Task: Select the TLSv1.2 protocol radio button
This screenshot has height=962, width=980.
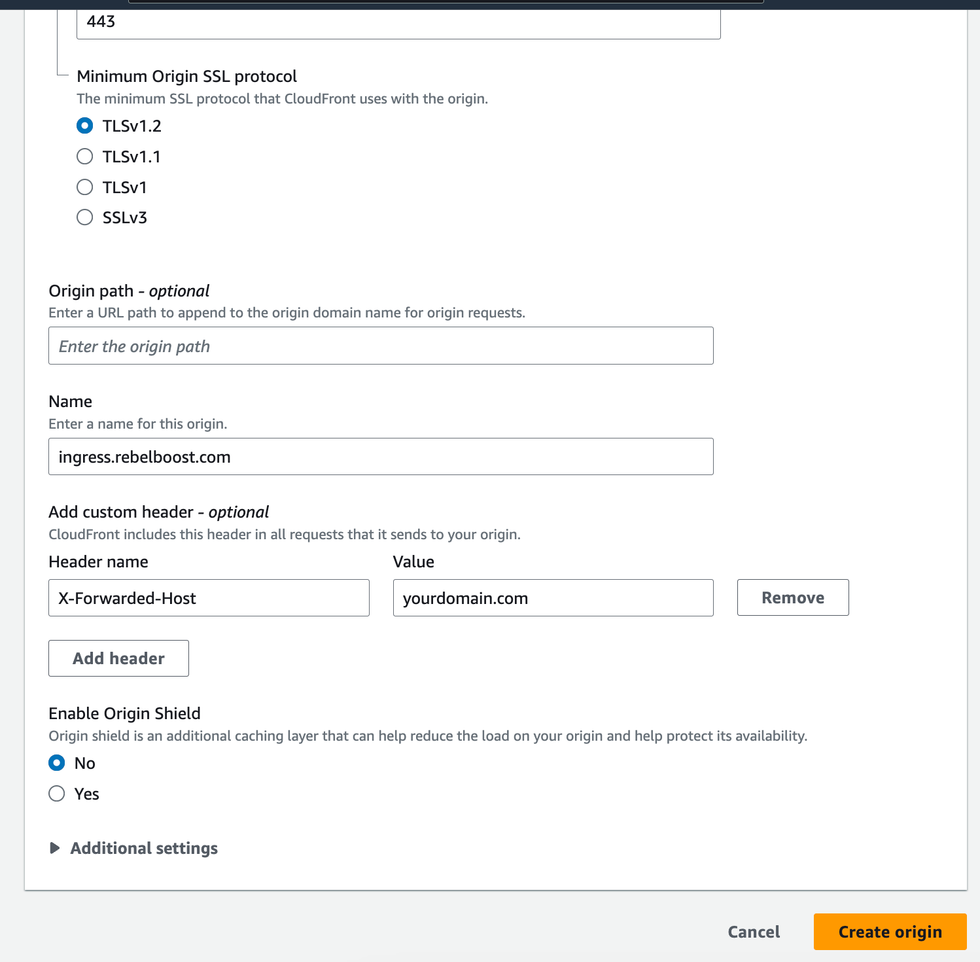Action: click(x=85, y=126)
